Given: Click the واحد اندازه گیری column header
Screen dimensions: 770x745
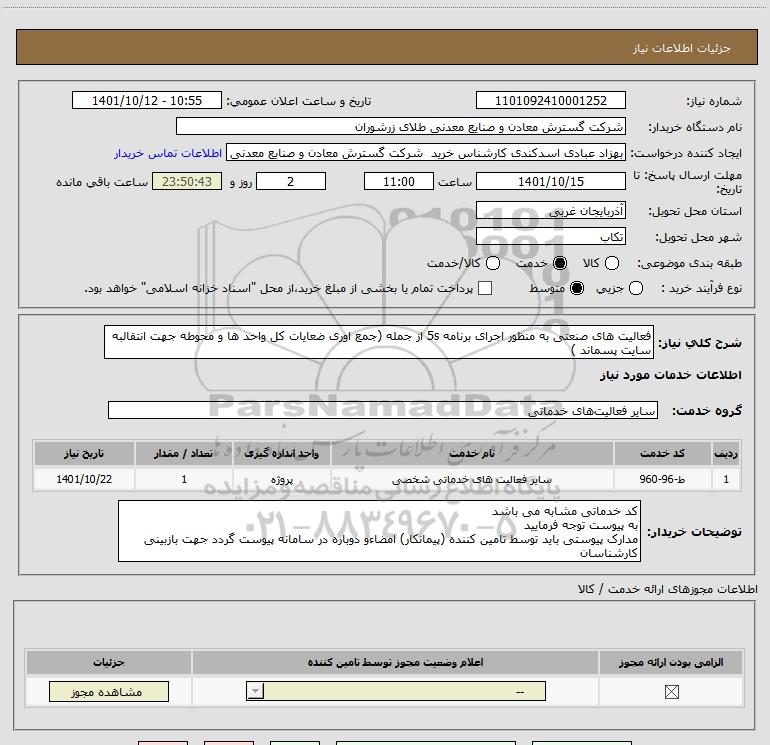Looking at the screenshot, I should click(x=281, y=453).
